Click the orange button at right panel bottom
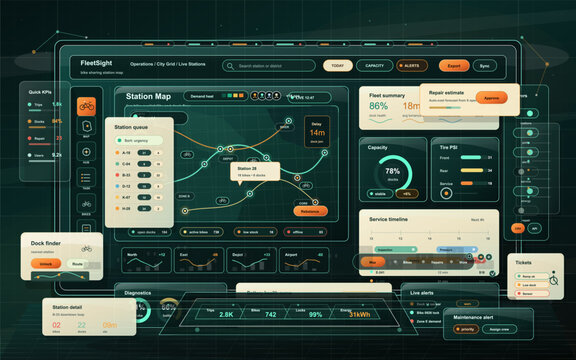 [x=518, y=228]
